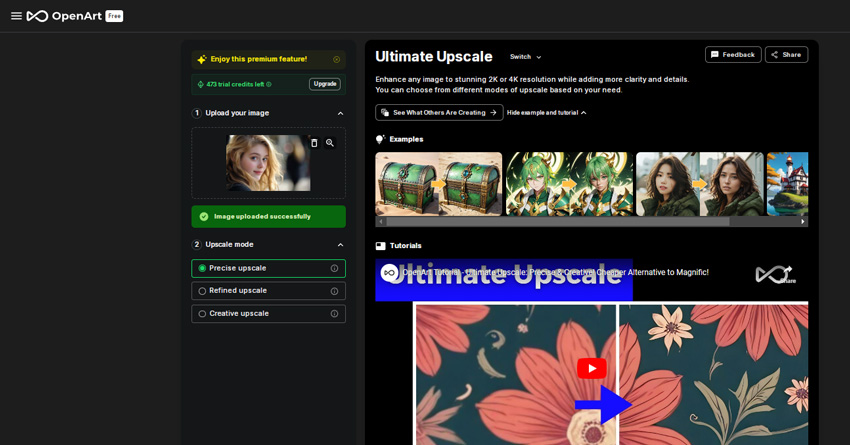
Task: Open the woman in green jacket example
Action: point(699,184)
